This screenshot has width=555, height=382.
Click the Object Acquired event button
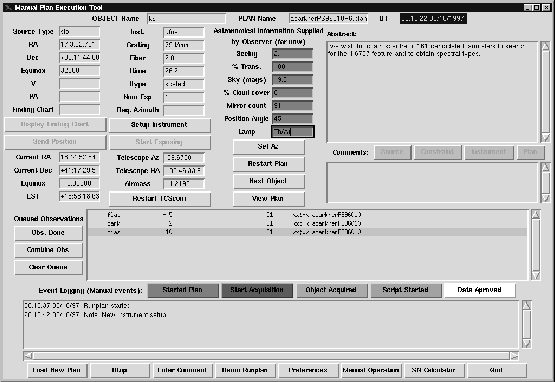[x=331, y=290]
